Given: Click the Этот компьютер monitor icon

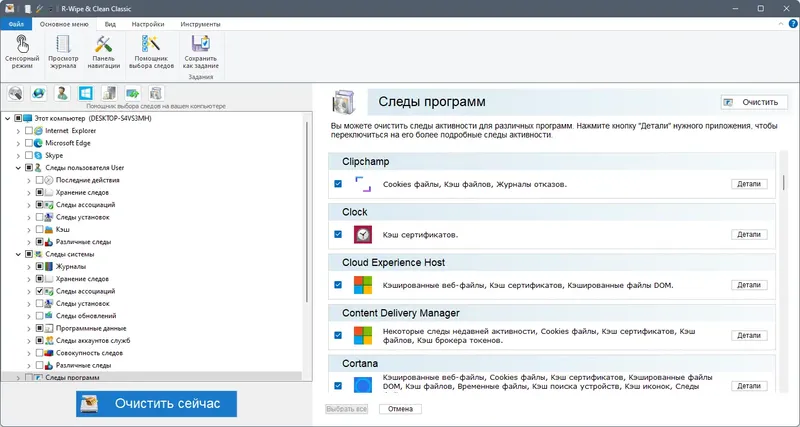Looking at the screenshot, I should [28, 118].
